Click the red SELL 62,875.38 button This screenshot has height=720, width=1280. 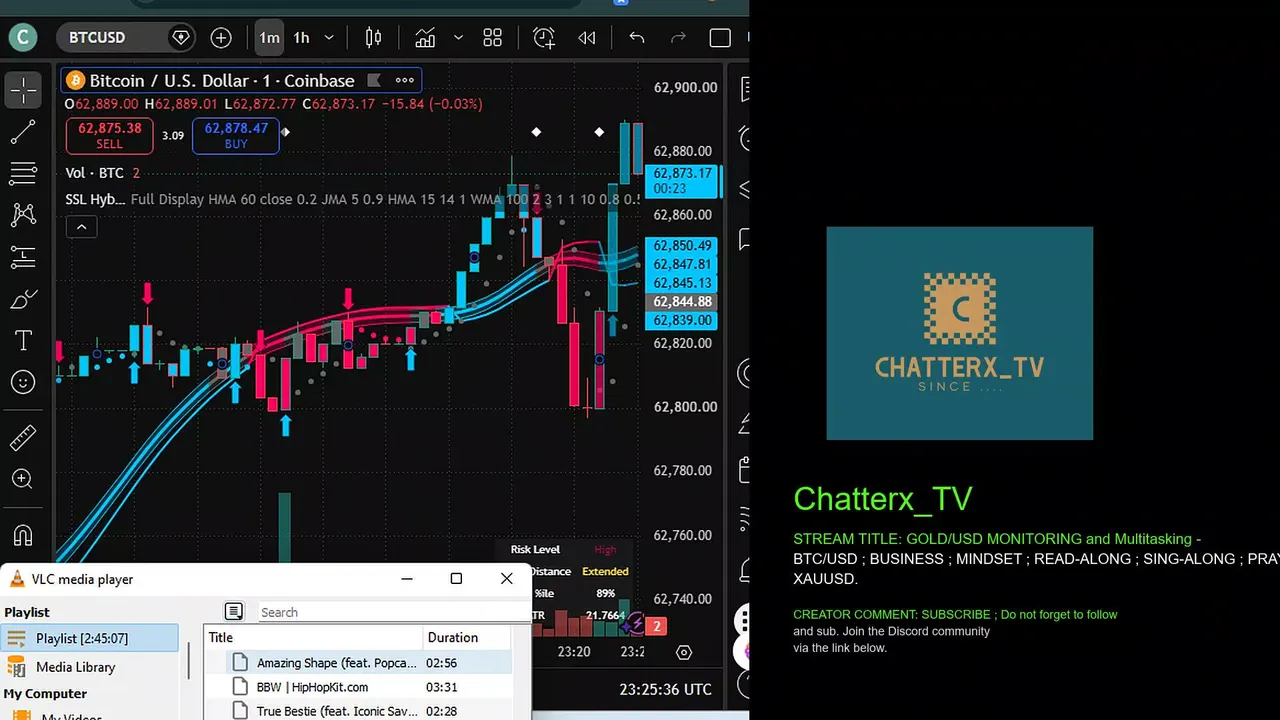110,136
